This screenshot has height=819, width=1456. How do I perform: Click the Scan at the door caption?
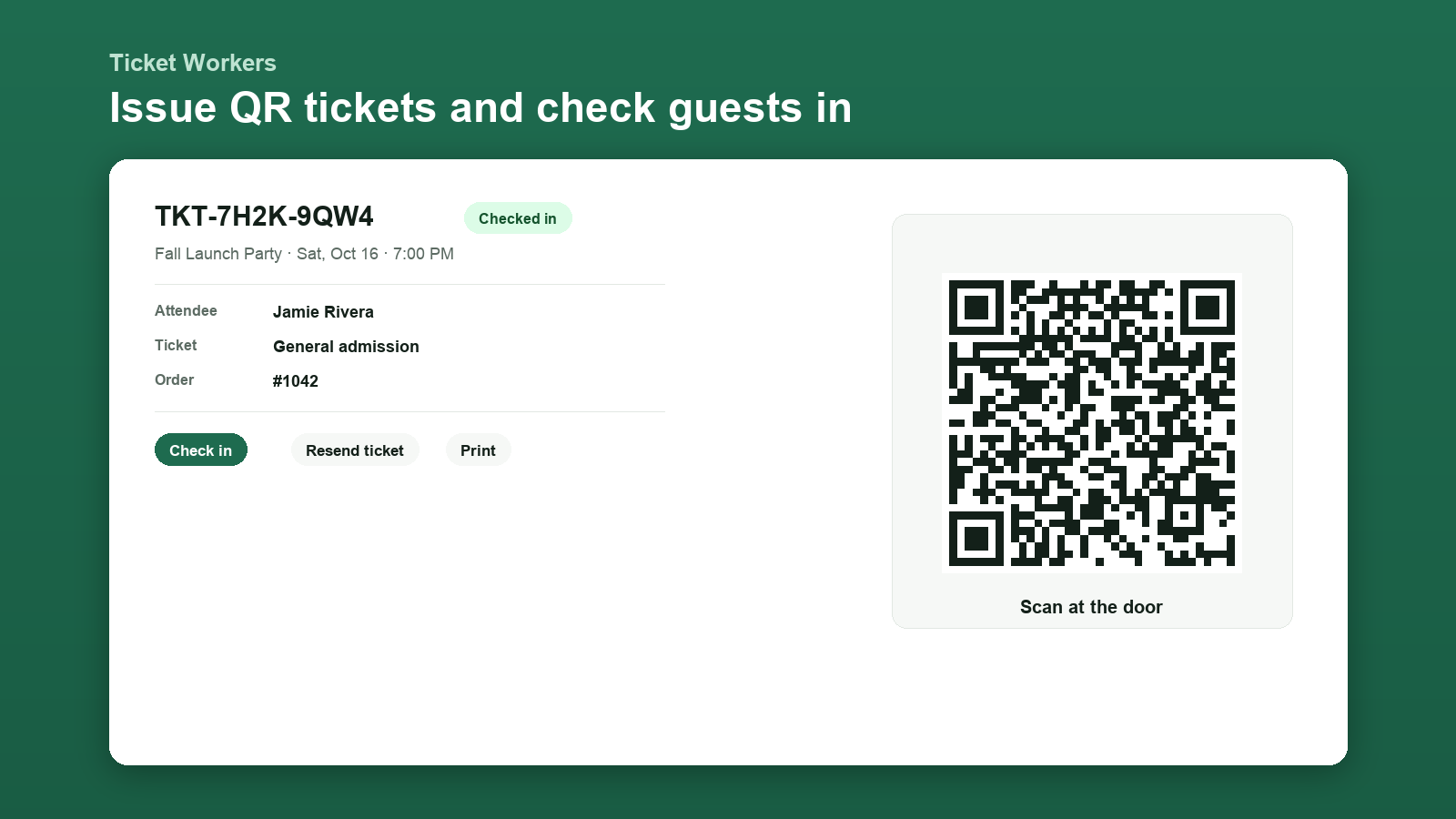(1091, 607)
